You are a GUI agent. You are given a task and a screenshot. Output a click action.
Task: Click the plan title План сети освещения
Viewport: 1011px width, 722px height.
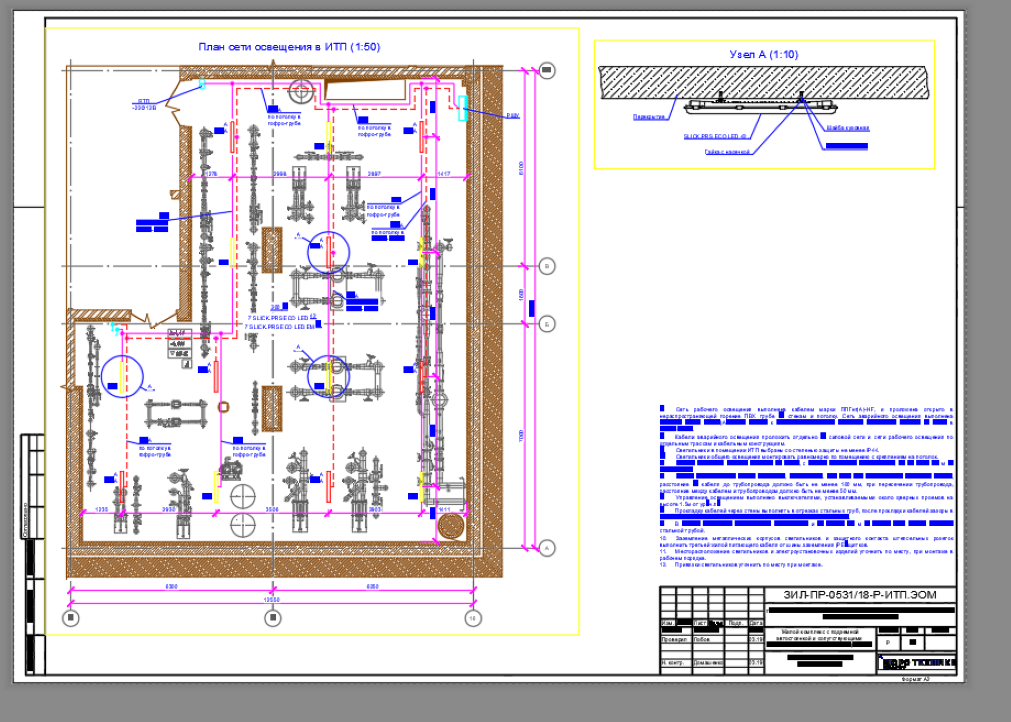tap(289, 46)
